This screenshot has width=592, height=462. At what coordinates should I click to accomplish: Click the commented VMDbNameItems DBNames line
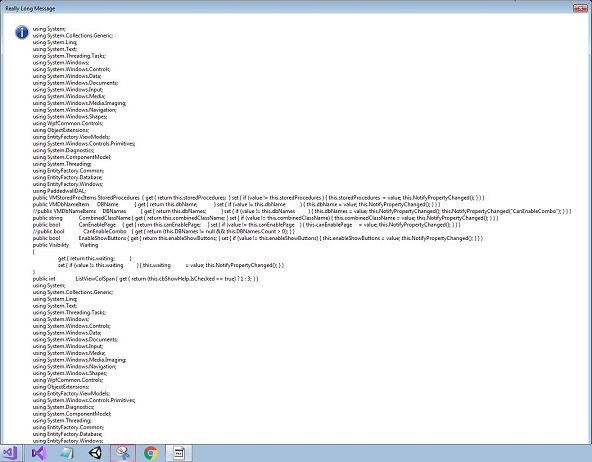(302, 211)
